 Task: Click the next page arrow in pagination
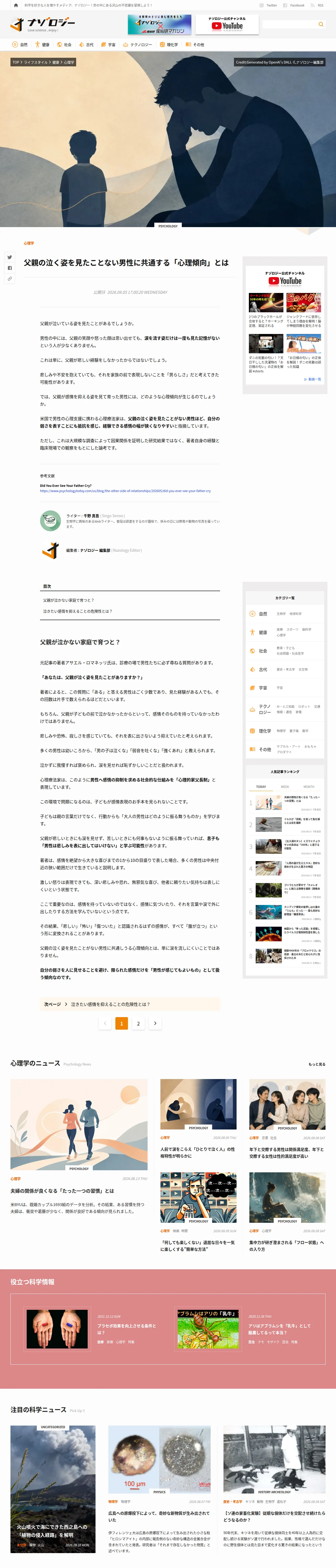click(155, 1023)
